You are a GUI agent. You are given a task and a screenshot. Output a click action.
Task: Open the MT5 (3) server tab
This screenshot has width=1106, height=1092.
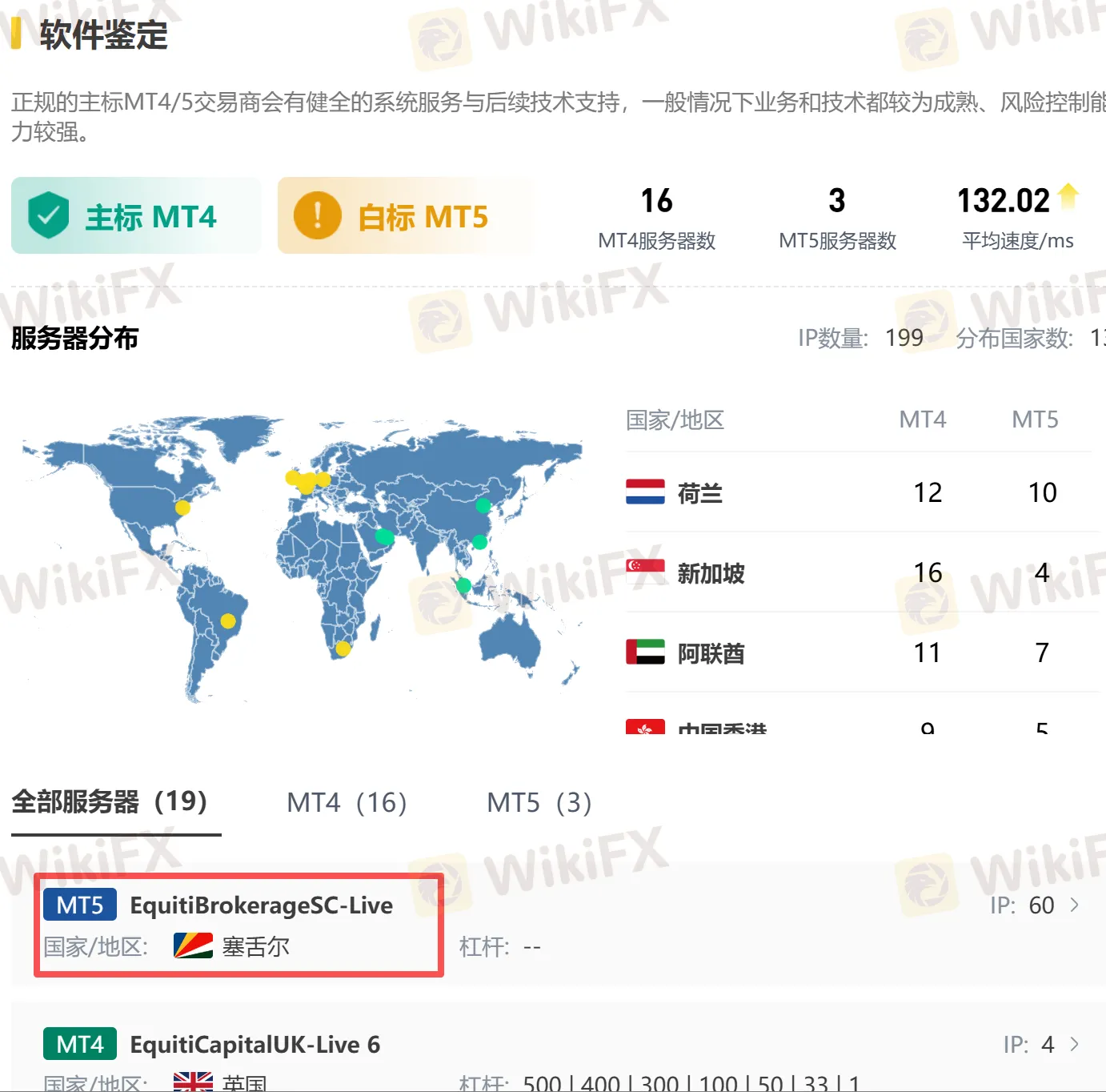tap(539, 802)
